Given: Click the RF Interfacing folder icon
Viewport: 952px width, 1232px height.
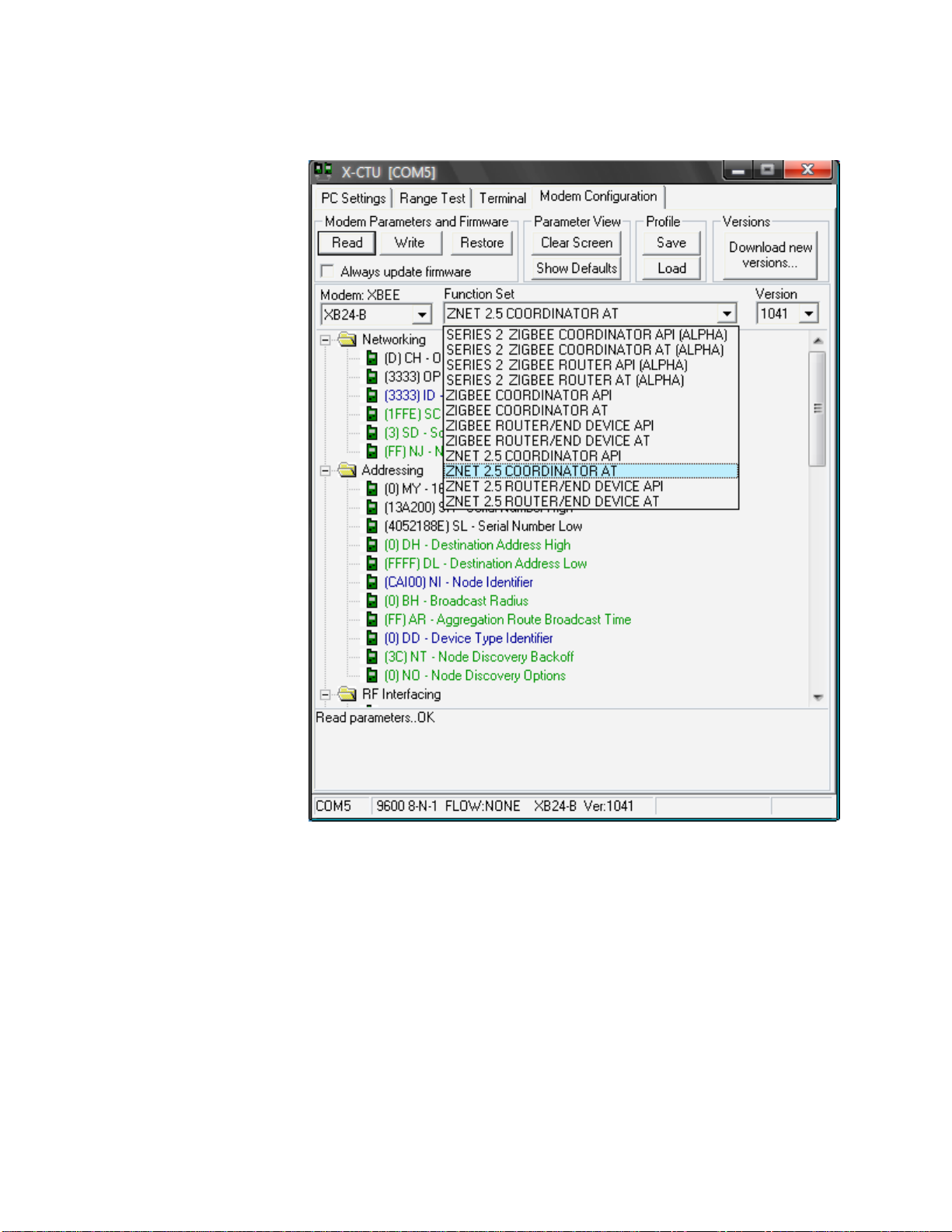Looking at the screenshot, I should (x=347, y=694).
